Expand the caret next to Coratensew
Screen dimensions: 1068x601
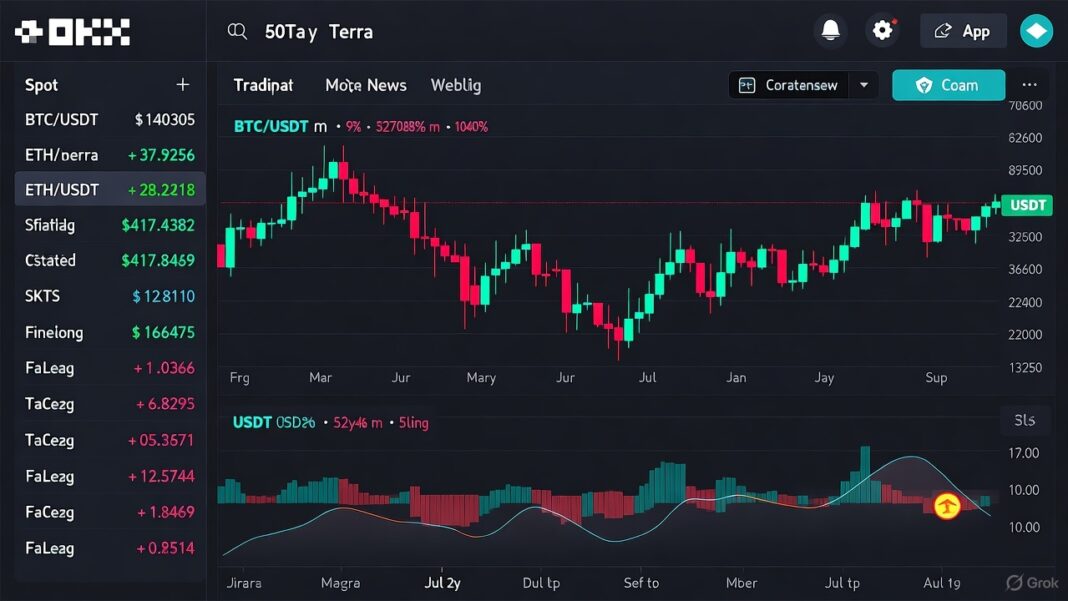(864, 85)
